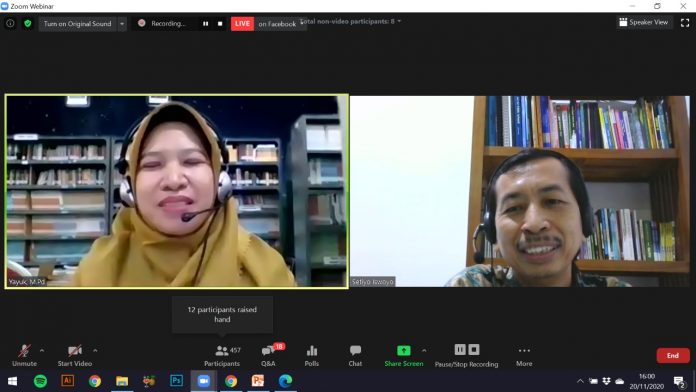This screenshot has width=696, height=392.
Task: Click the red End button
Action: (673, 356)
